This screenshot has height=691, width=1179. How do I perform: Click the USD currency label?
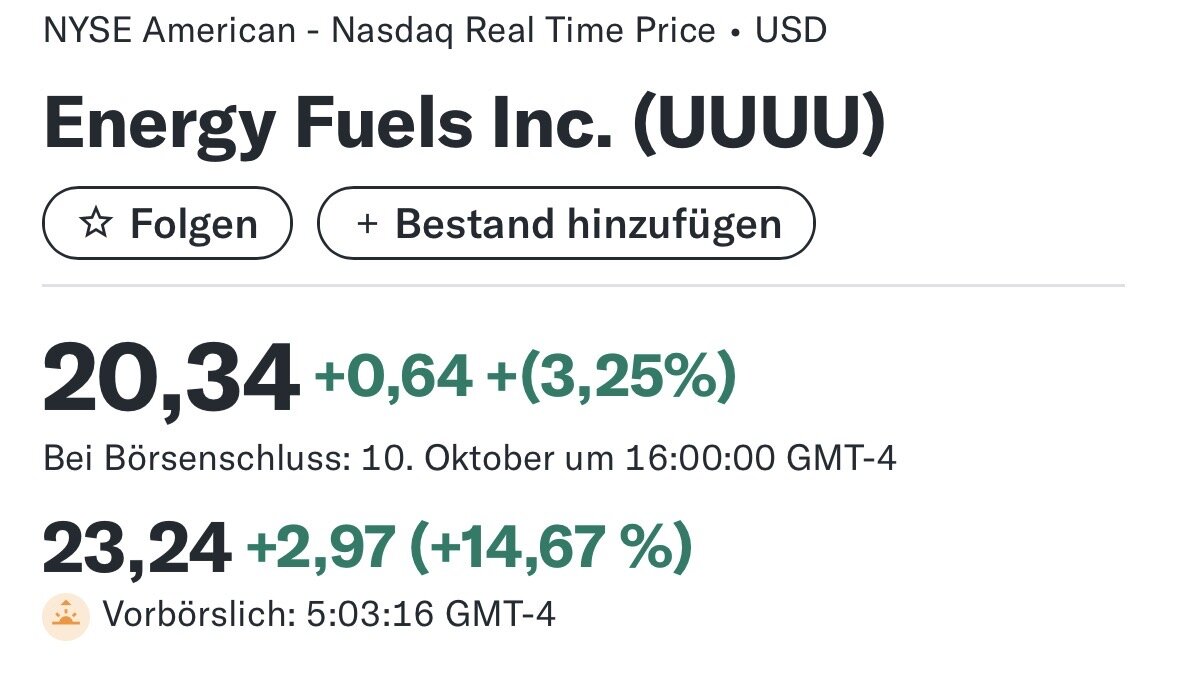(x=791, y=31)
